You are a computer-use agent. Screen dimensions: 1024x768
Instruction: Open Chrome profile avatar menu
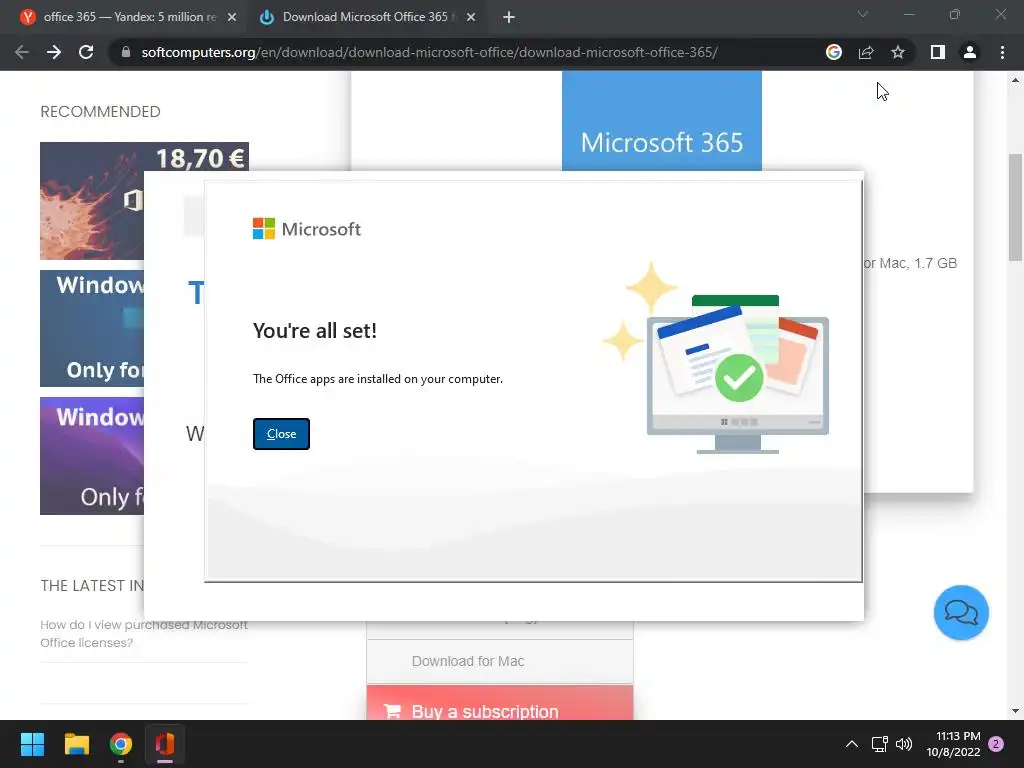(x=970, y=52)
